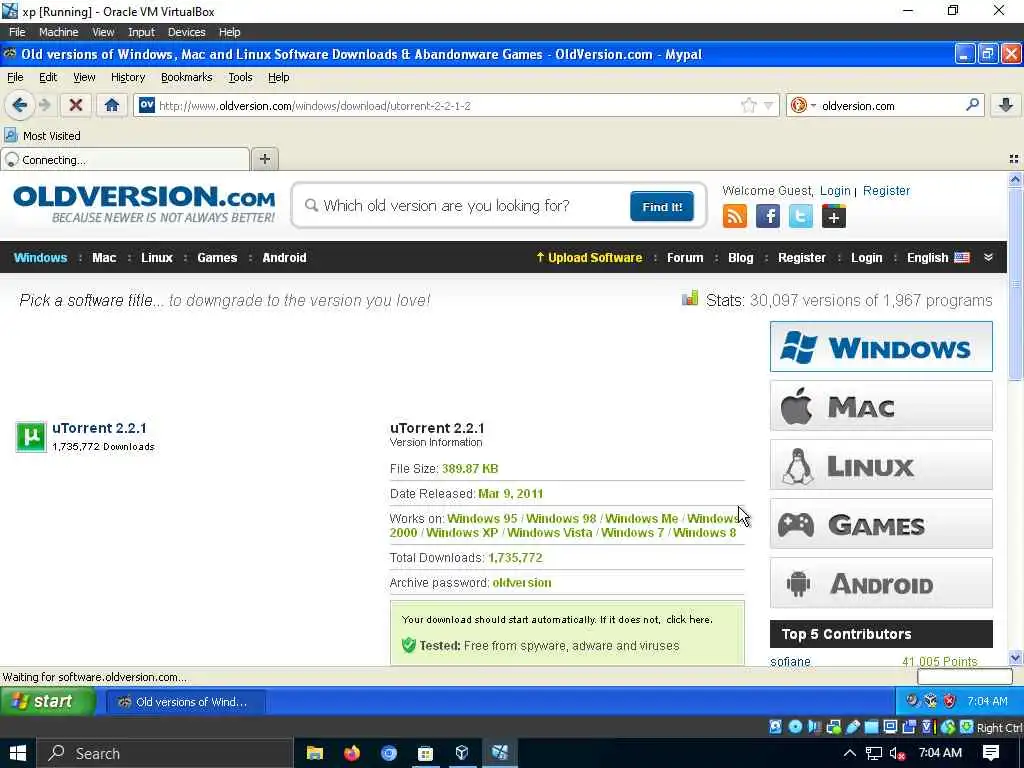
Task: Go back with the browser back arrow
Action: pos(20,105)
